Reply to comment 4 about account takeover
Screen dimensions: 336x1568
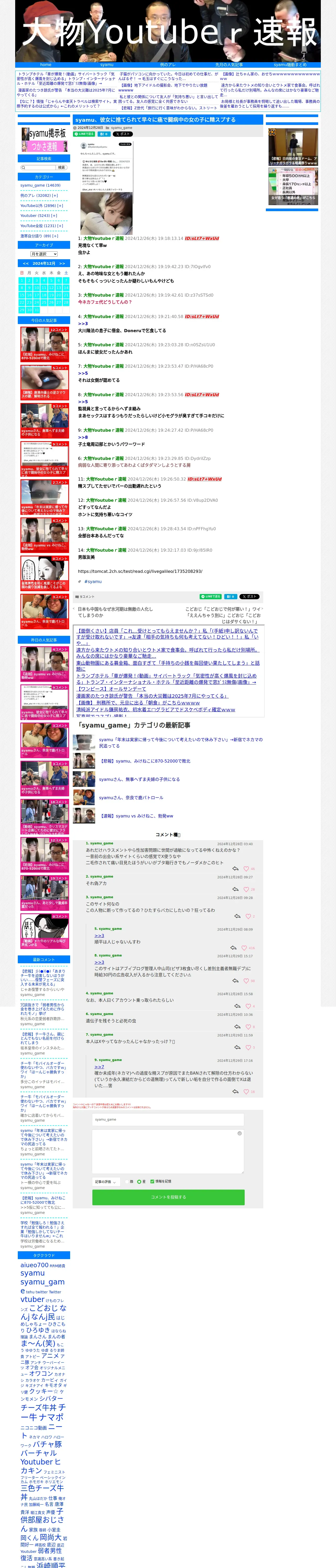pyautogui.click(x=237, y=1006)
